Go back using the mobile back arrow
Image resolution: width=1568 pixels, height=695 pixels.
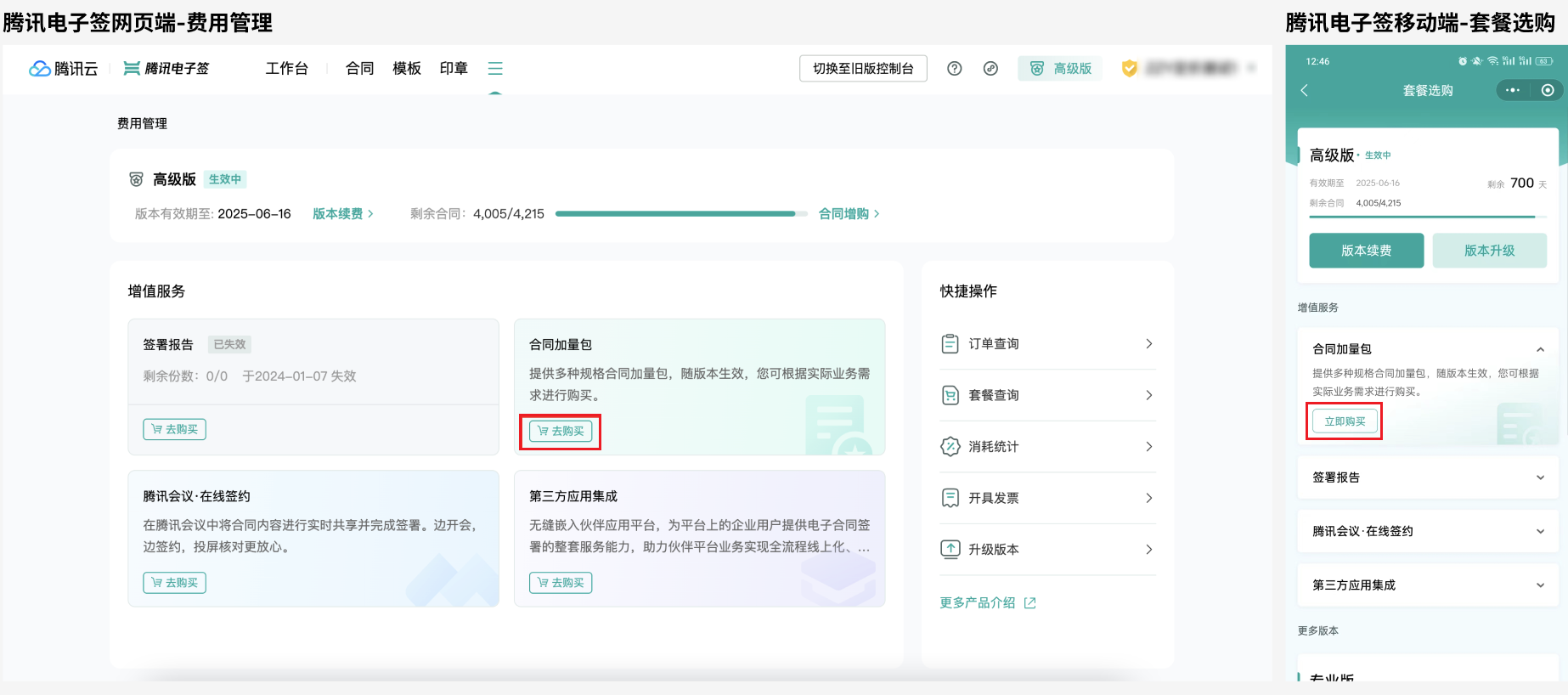[x=1305, y=90]
